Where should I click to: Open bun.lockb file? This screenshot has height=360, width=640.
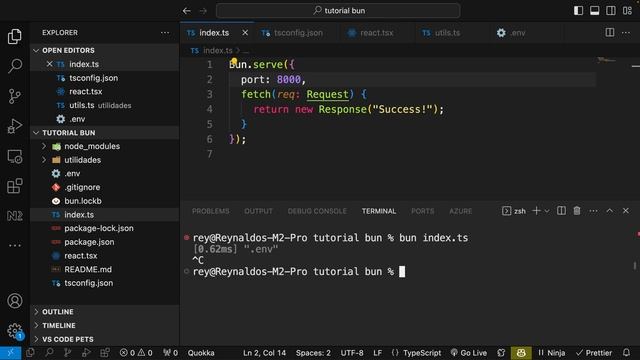click(x=104, y=201)
